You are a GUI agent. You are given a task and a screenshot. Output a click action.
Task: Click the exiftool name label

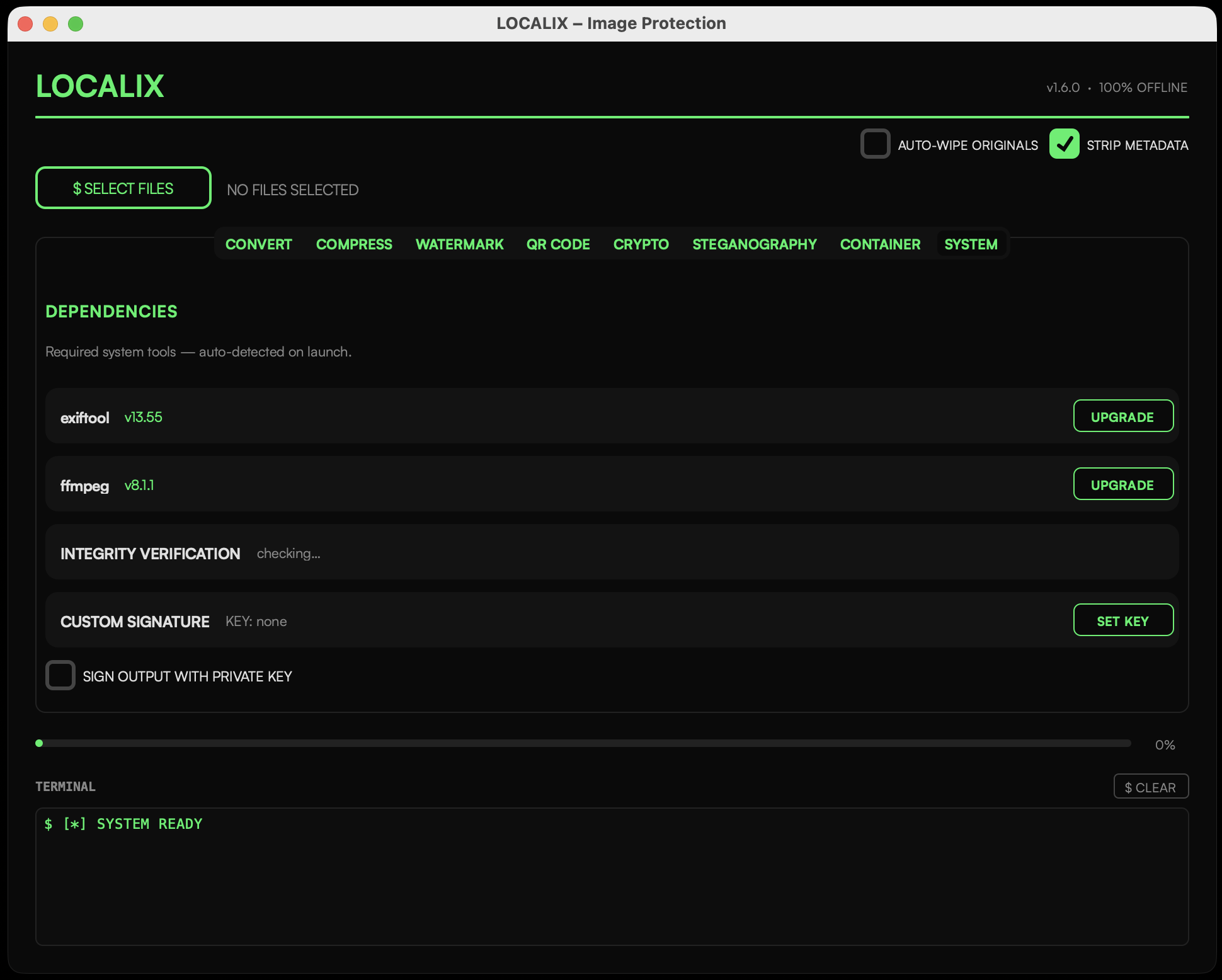point(84,418)
